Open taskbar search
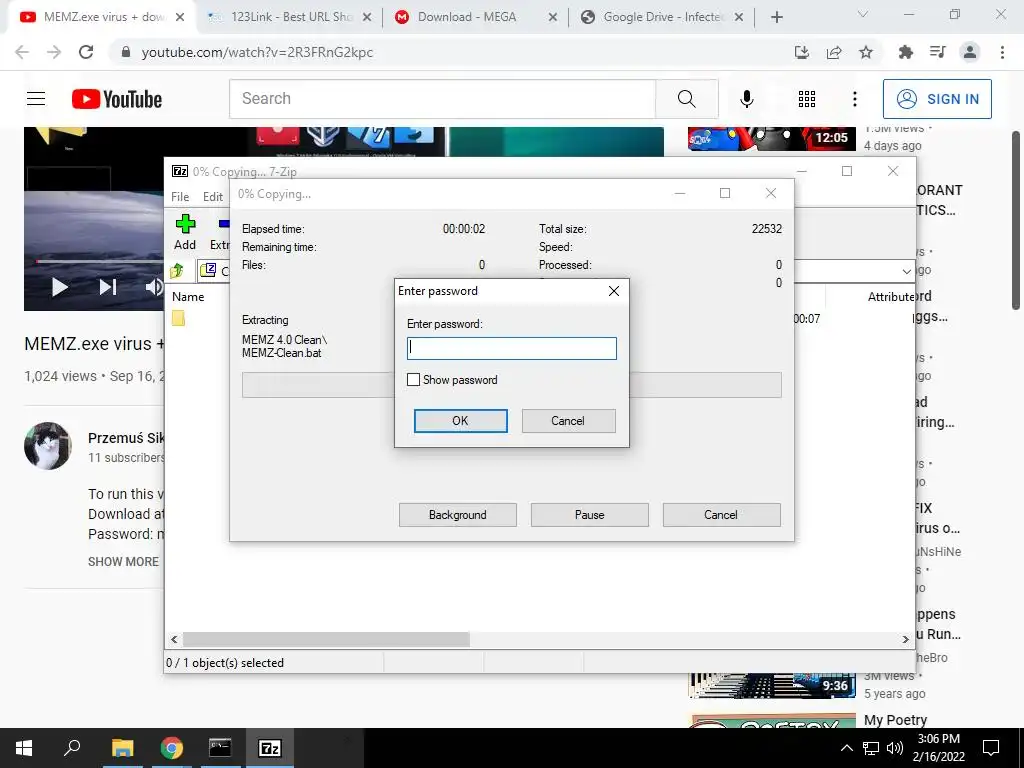 coord(72,748)
